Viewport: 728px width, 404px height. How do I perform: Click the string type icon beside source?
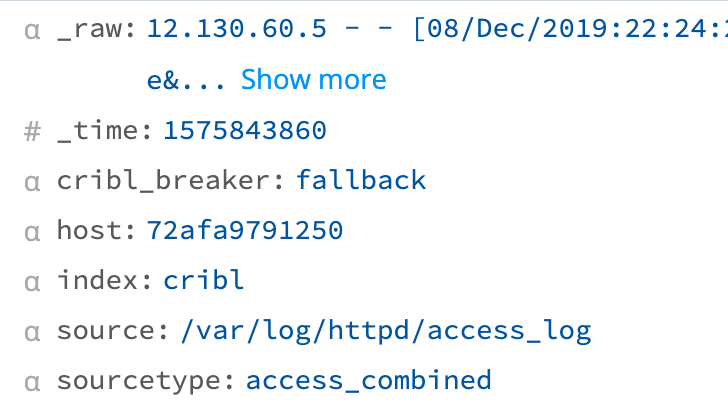click(x=32, y=333)
